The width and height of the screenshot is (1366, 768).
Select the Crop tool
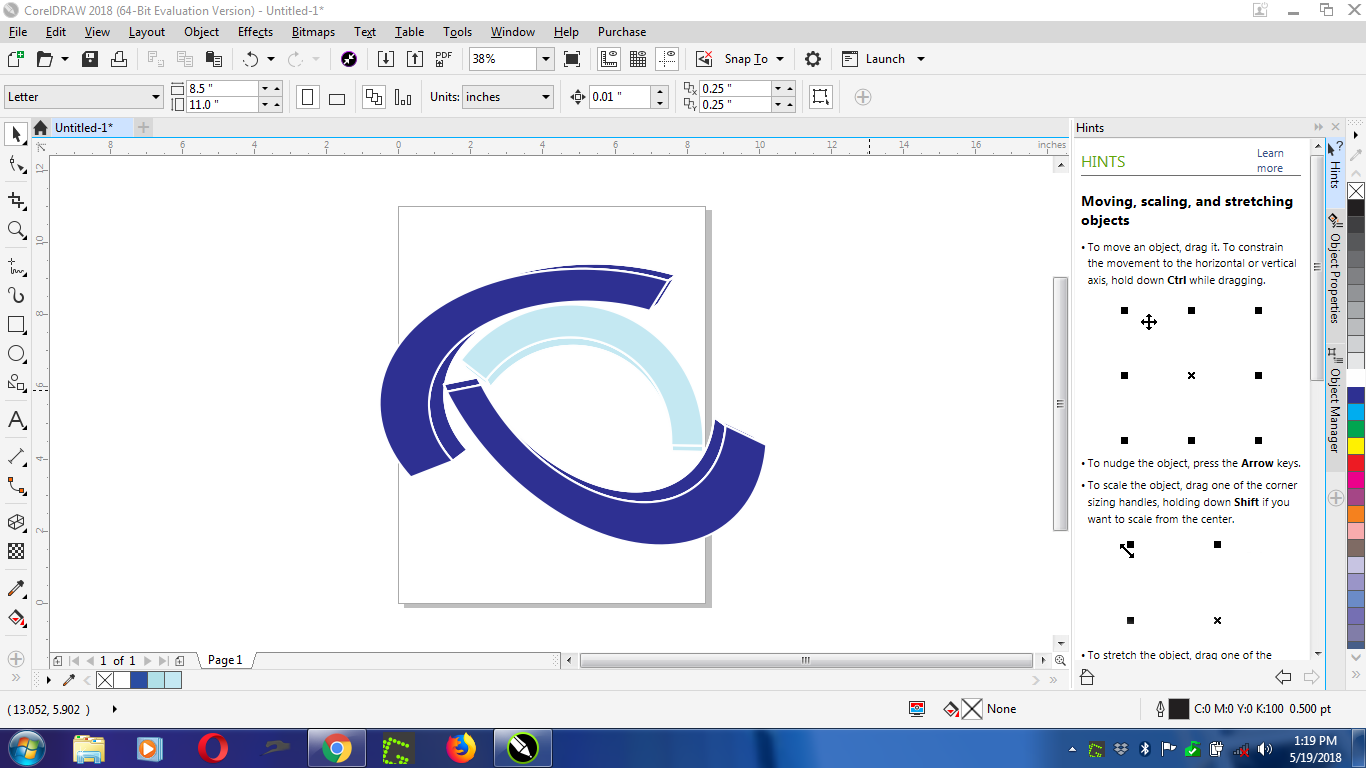(16, 200)
